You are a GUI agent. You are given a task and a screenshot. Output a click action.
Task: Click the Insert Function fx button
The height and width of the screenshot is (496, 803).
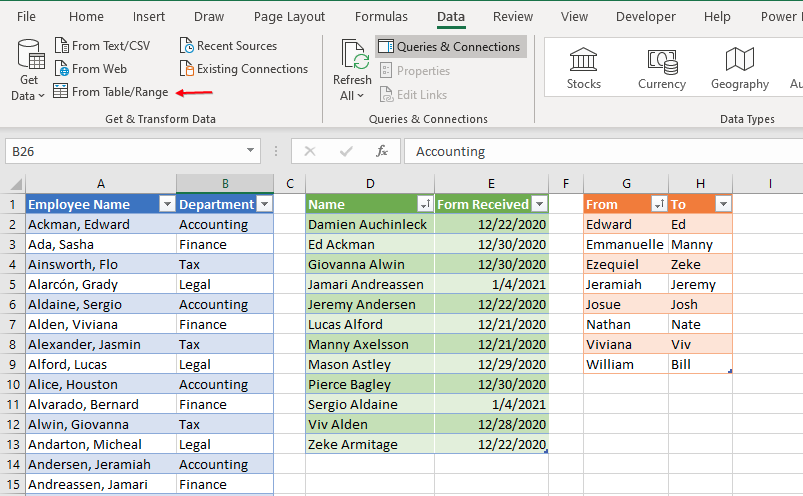pyautogui.click(x=382, y=151)
